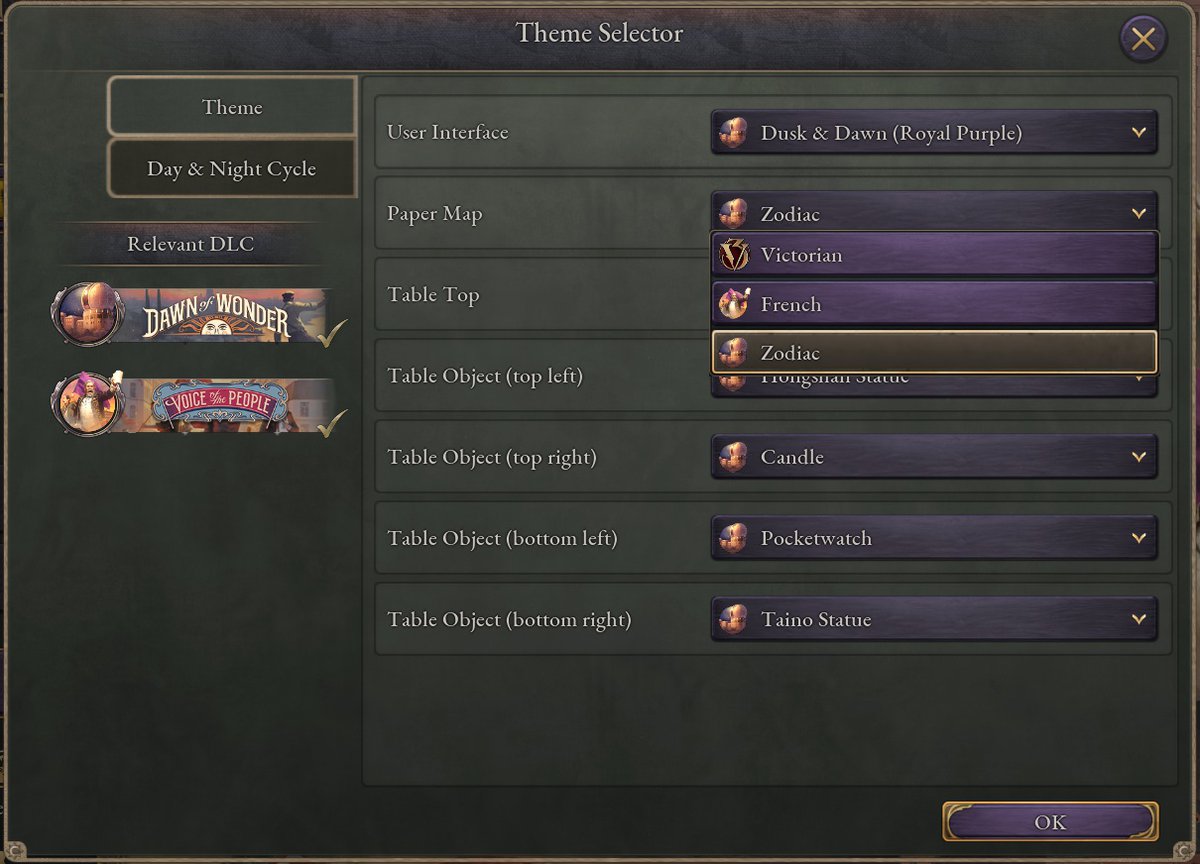
Task: Open the Day & Night Cycle tab
Action: pyautogui.click(x=232, y=169)
